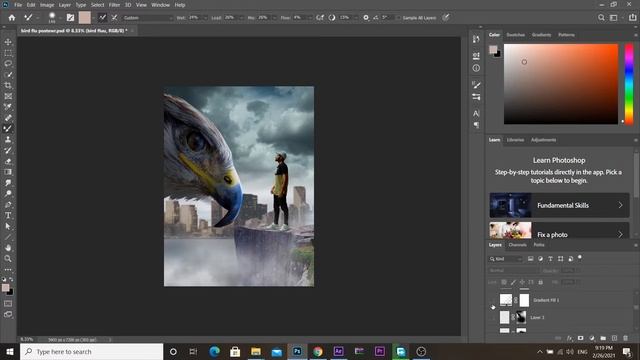The width and height of the screenshot is (640, 360).
Task: Open the Fundamental Skills tutorials
Action: [x=559, y=205]
